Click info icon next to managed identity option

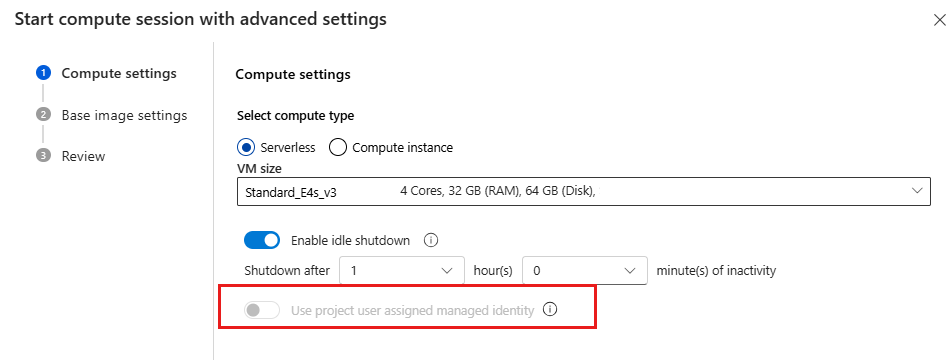[x=550, y=310]
